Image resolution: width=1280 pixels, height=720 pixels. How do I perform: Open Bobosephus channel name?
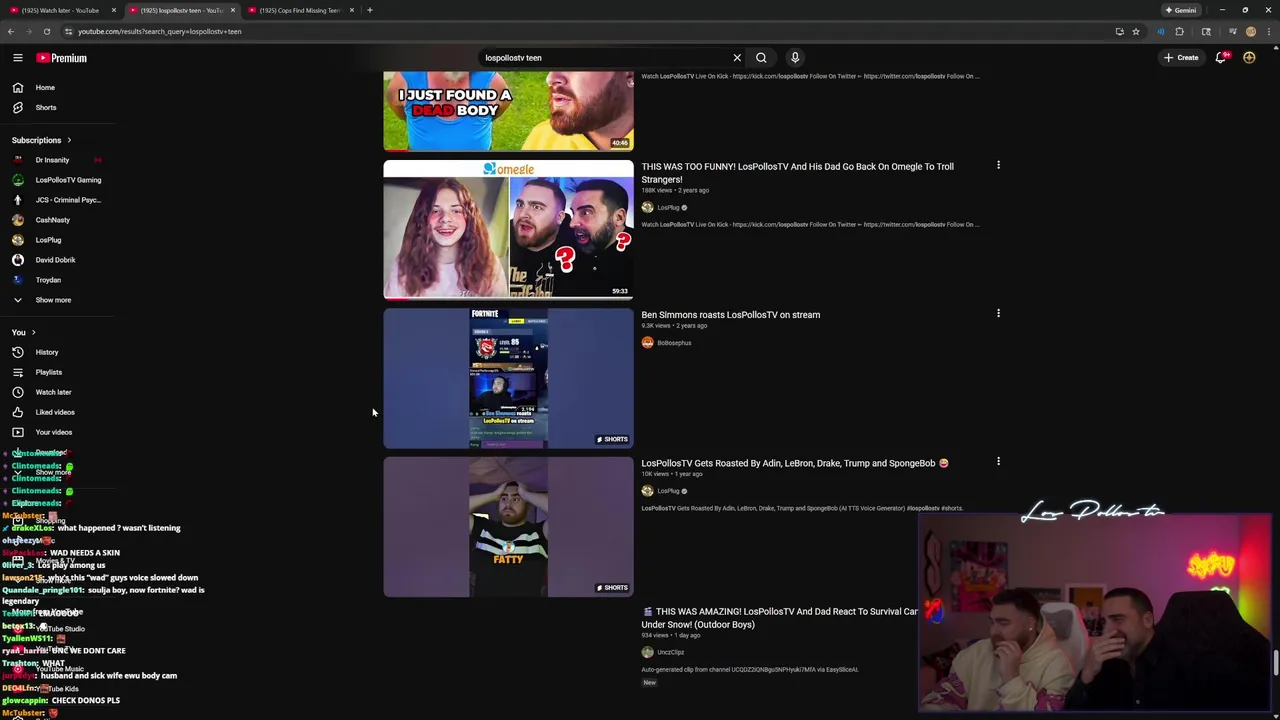click(674, 343)
